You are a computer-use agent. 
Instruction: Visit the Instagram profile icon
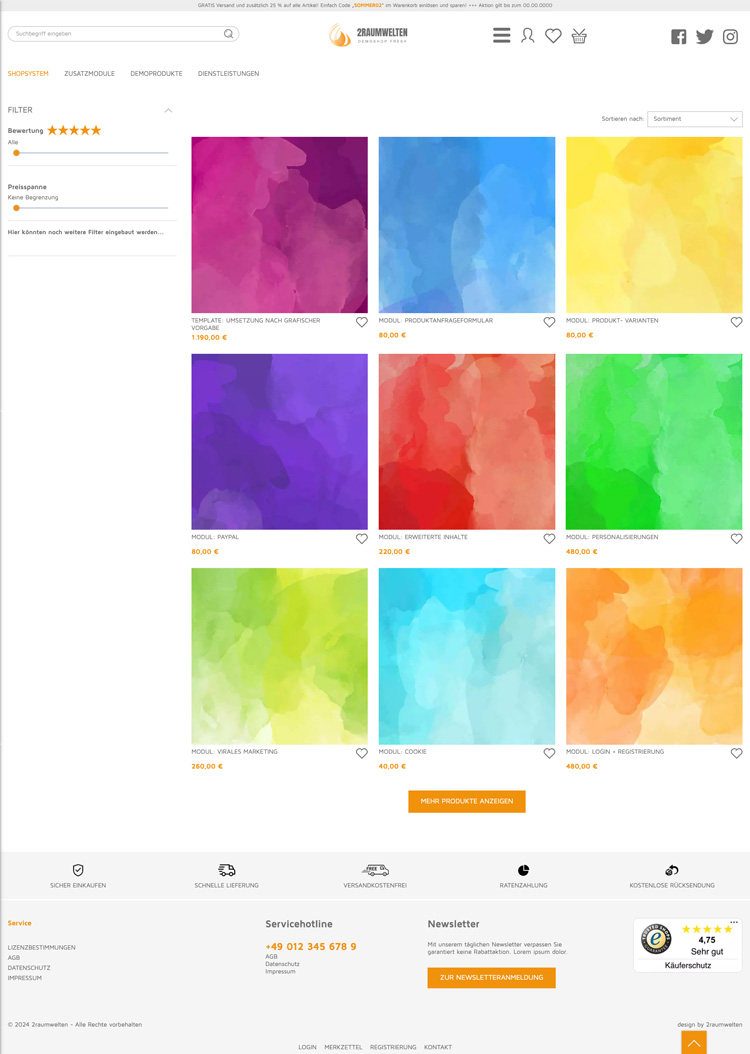(731, 37)
